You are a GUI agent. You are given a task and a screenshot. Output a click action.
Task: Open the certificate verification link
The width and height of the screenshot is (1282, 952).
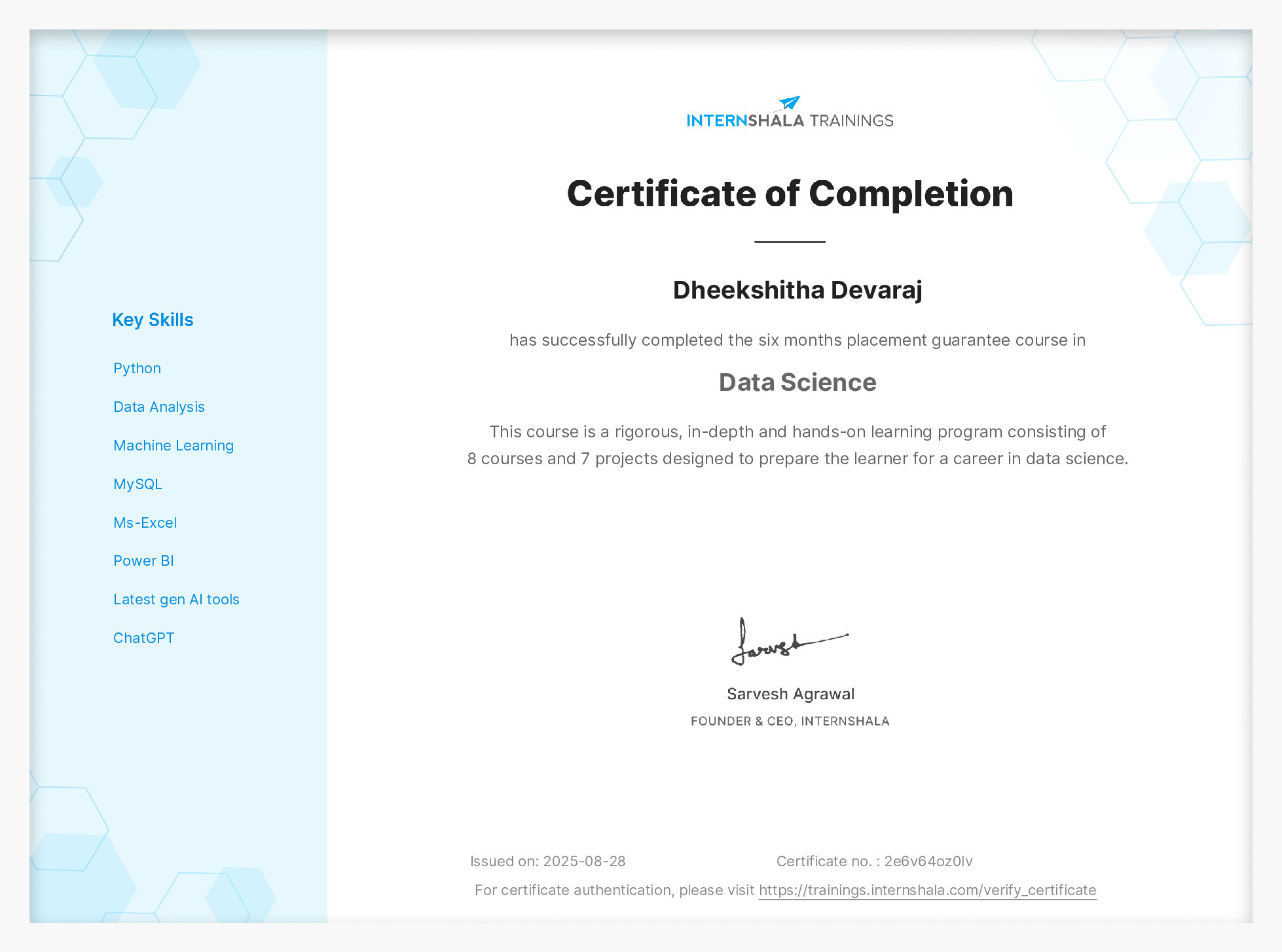[x=926, y=890]
